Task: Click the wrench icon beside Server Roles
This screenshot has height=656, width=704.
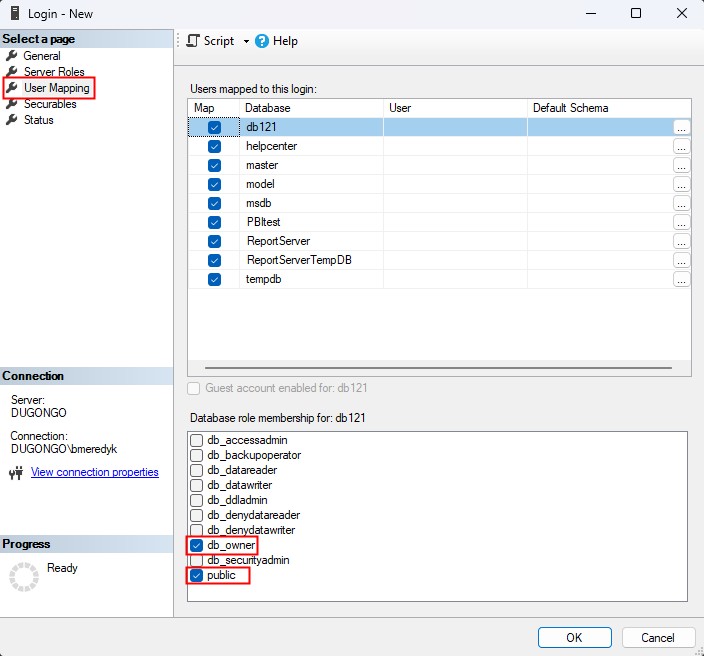Action: pos(12,72)
